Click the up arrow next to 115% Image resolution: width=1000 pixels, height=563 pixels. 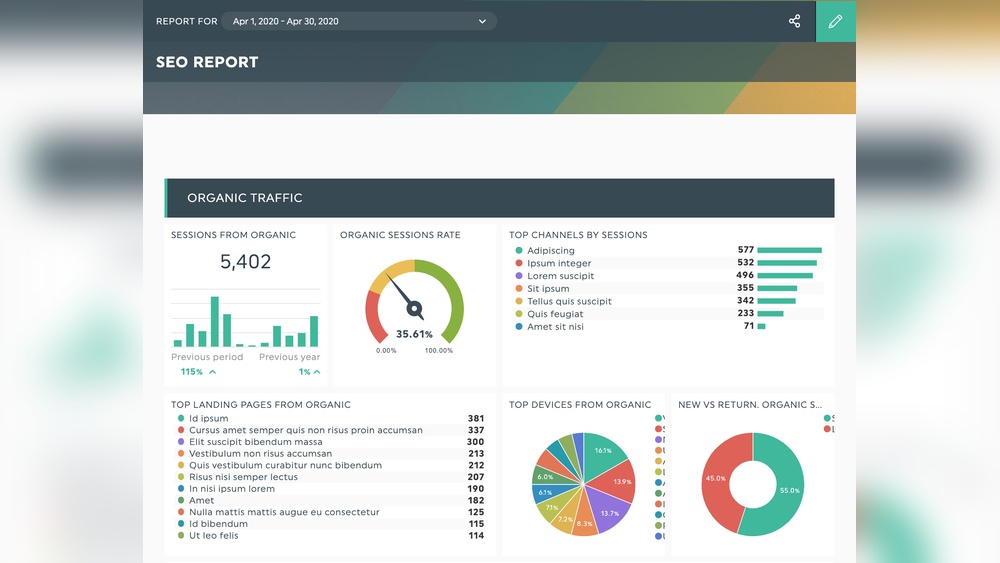click(212, 372)
